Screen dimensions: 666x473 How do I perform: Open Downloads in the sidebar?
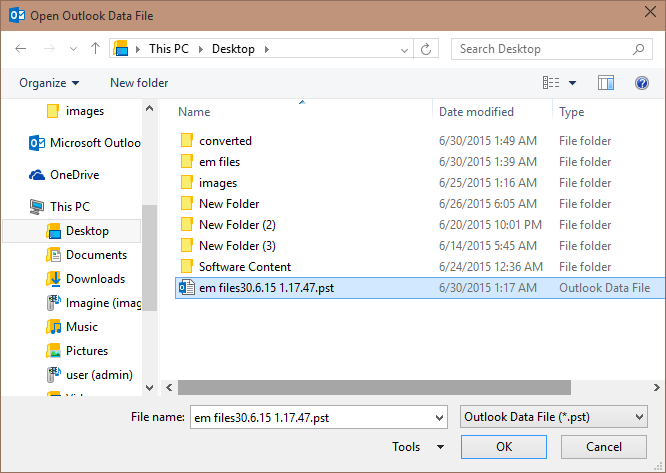pyautogui.click(x=85, y=279)
